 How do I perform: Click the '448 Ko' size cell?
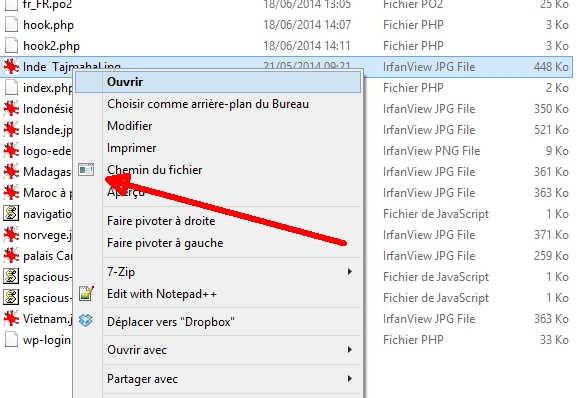click(x=551, y=67)
